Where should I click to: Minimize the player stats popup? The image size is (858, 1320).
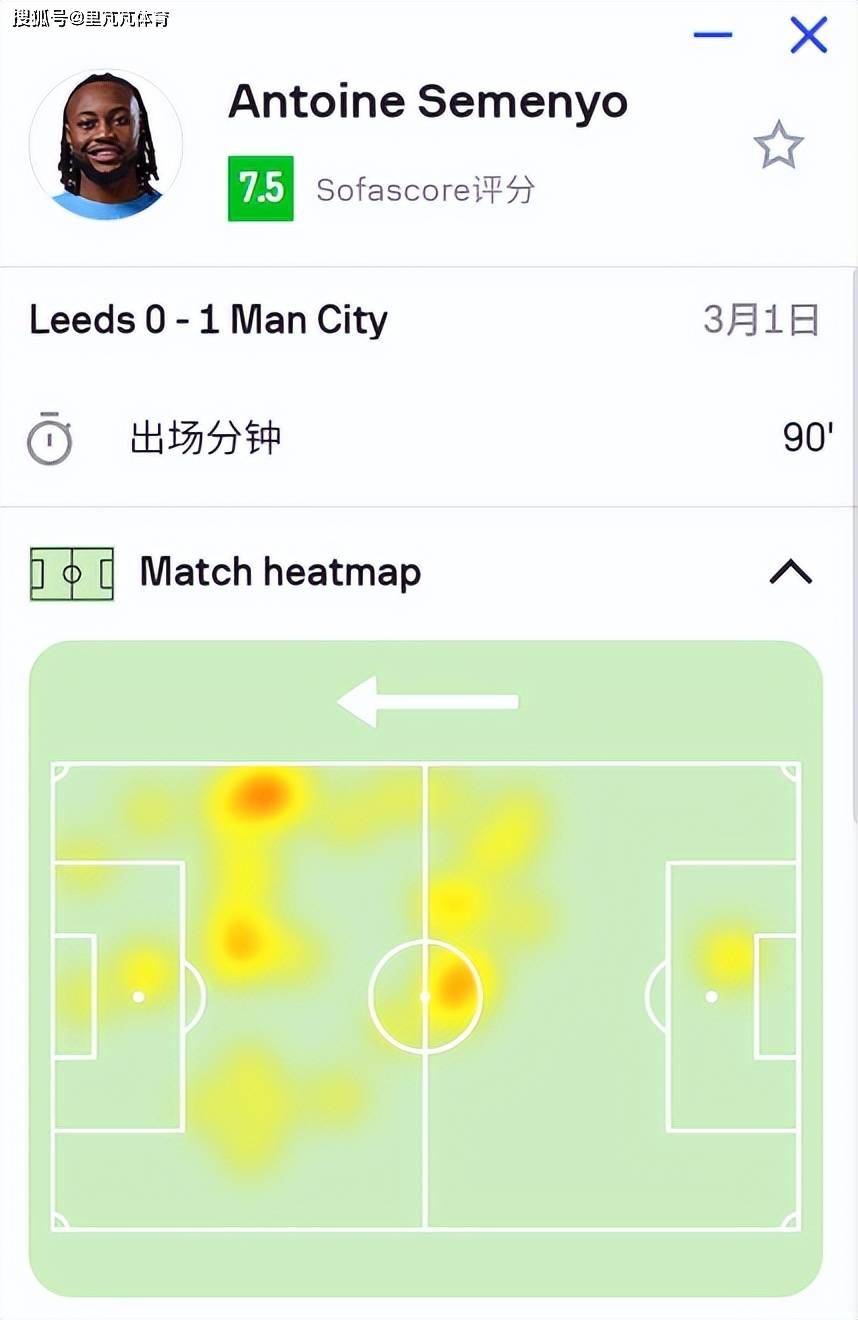[x=713, y=35]
